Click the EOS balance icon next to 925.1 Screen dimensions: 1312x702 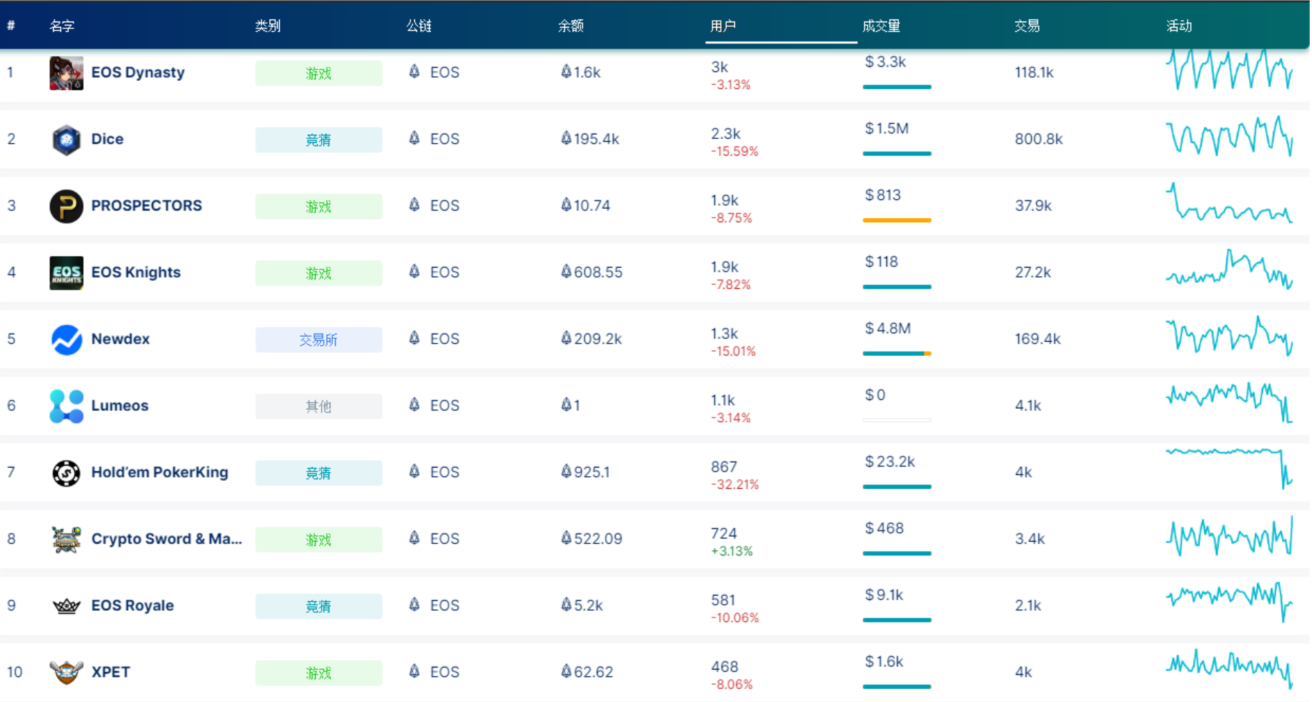pos(566,471)
